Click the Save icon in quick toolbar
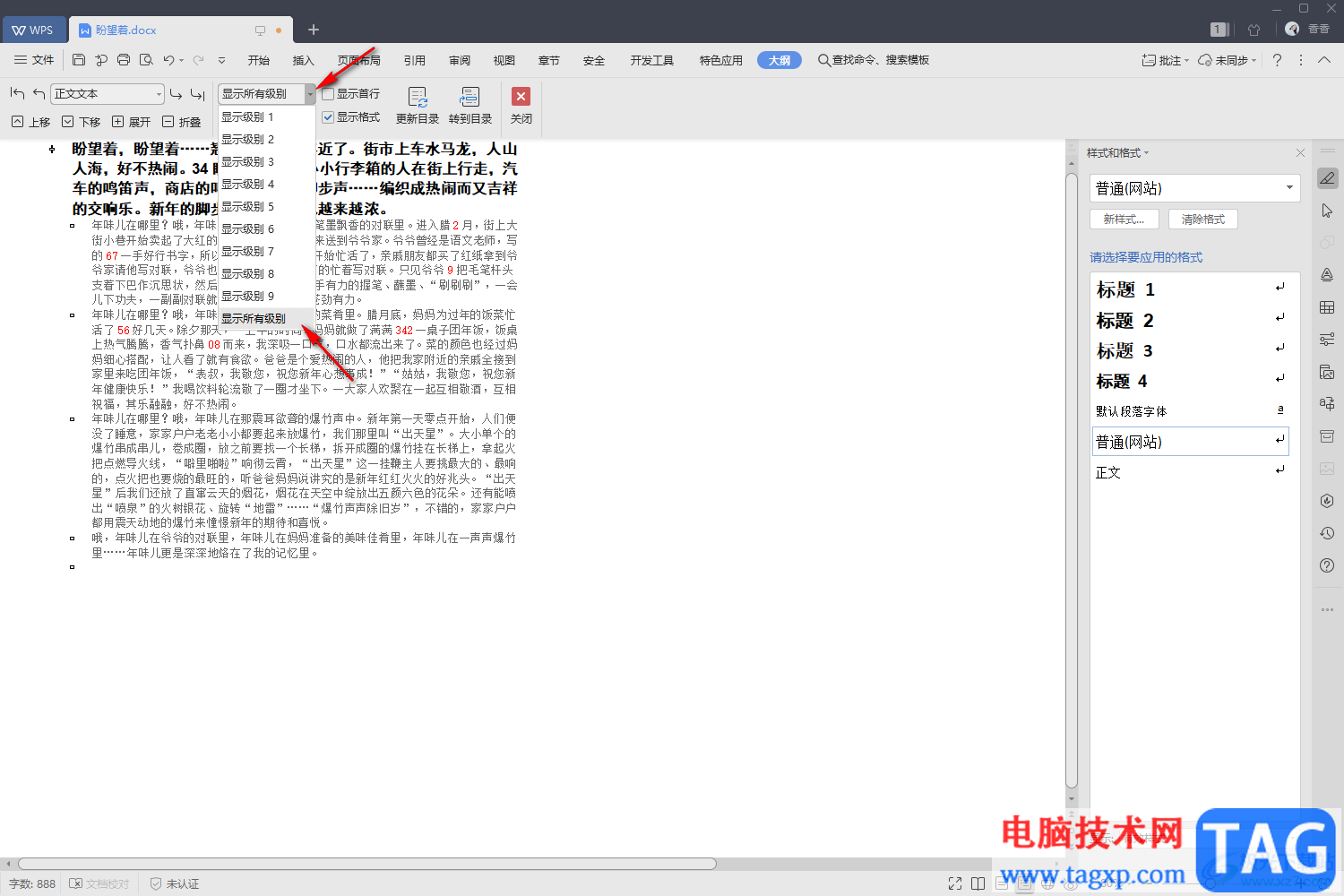 (x=79, y=60)
